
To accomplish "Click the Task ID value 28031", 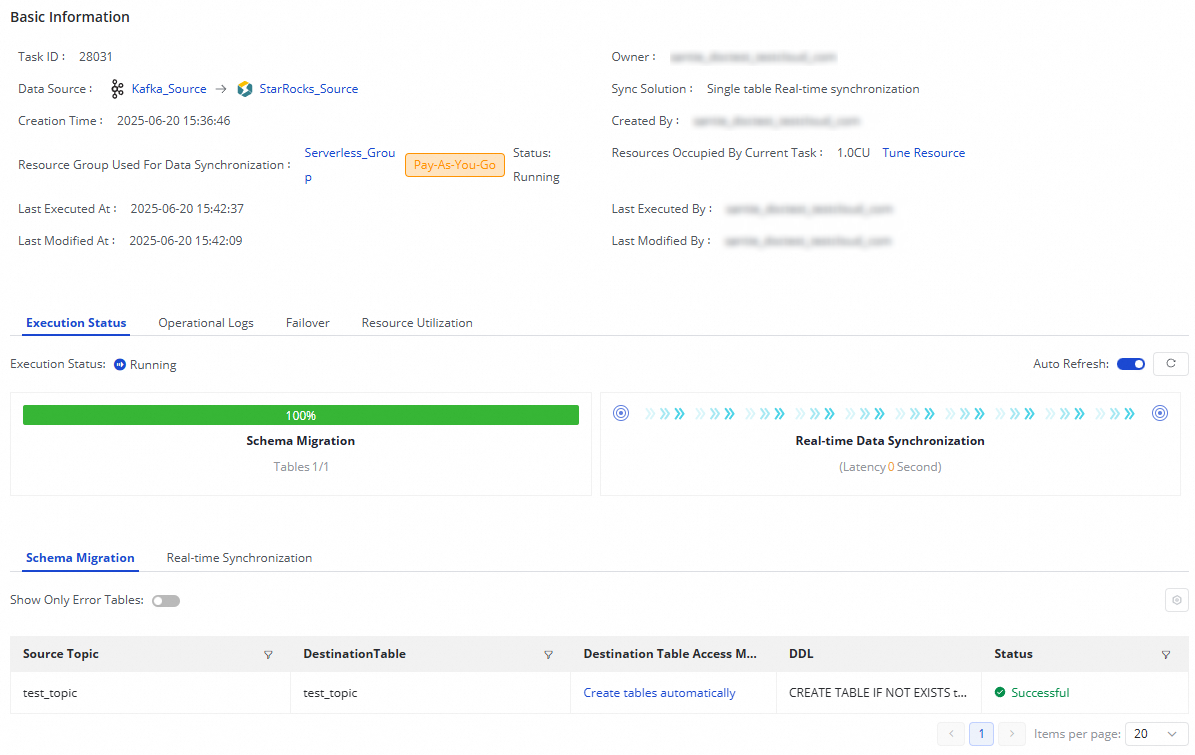I will [x=96, y=57].
